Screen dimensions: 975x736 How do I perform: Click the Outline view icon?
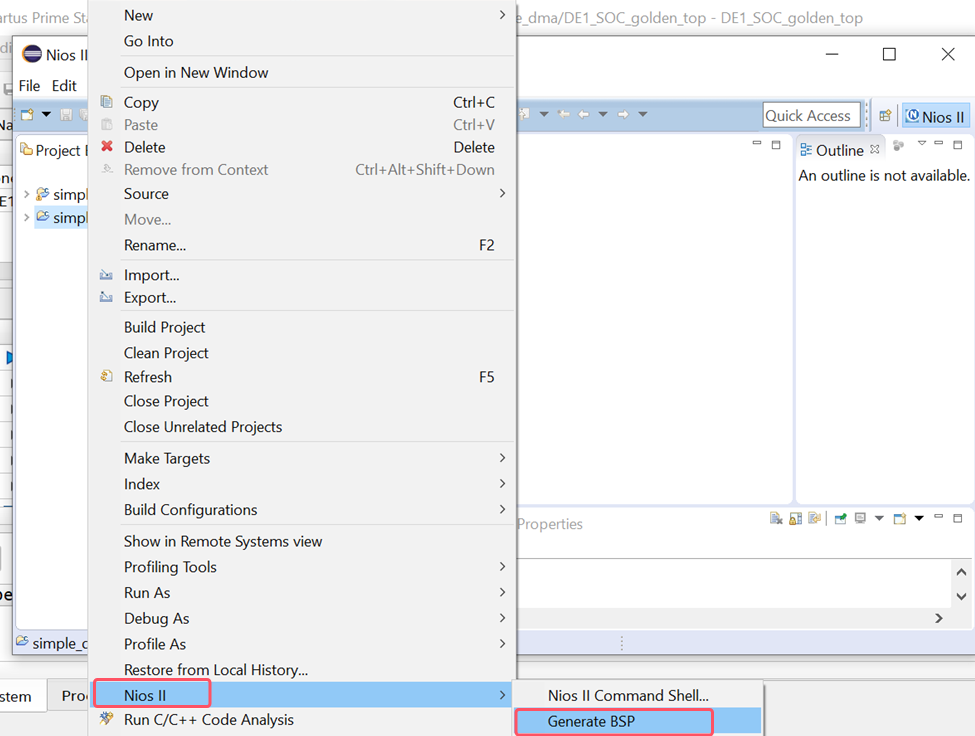(806, 150)
